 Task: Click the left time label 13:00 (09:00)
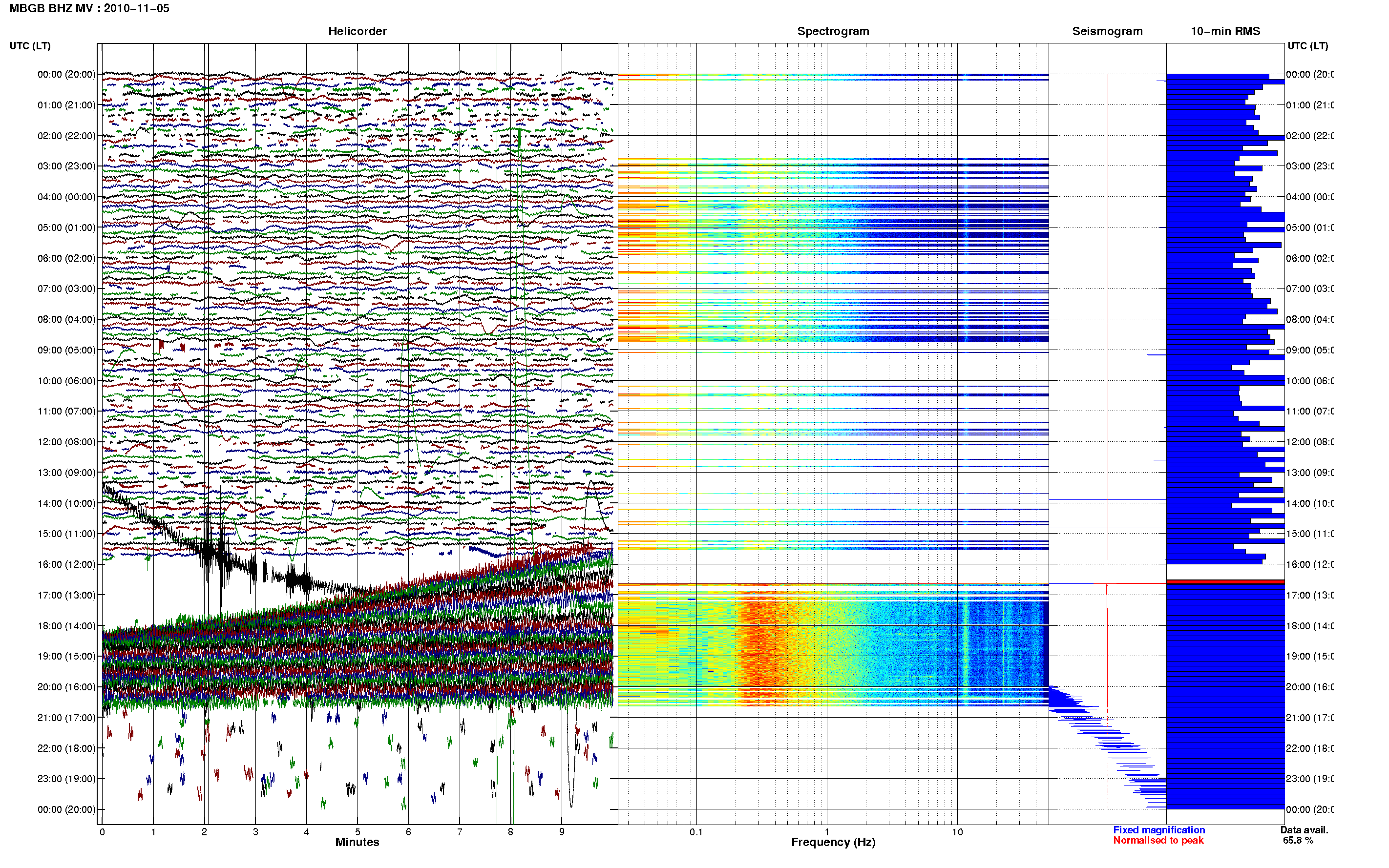66,473
